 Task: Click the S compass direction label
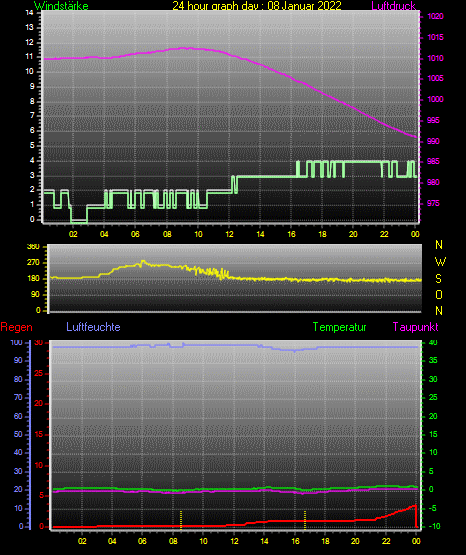point(438,279)
